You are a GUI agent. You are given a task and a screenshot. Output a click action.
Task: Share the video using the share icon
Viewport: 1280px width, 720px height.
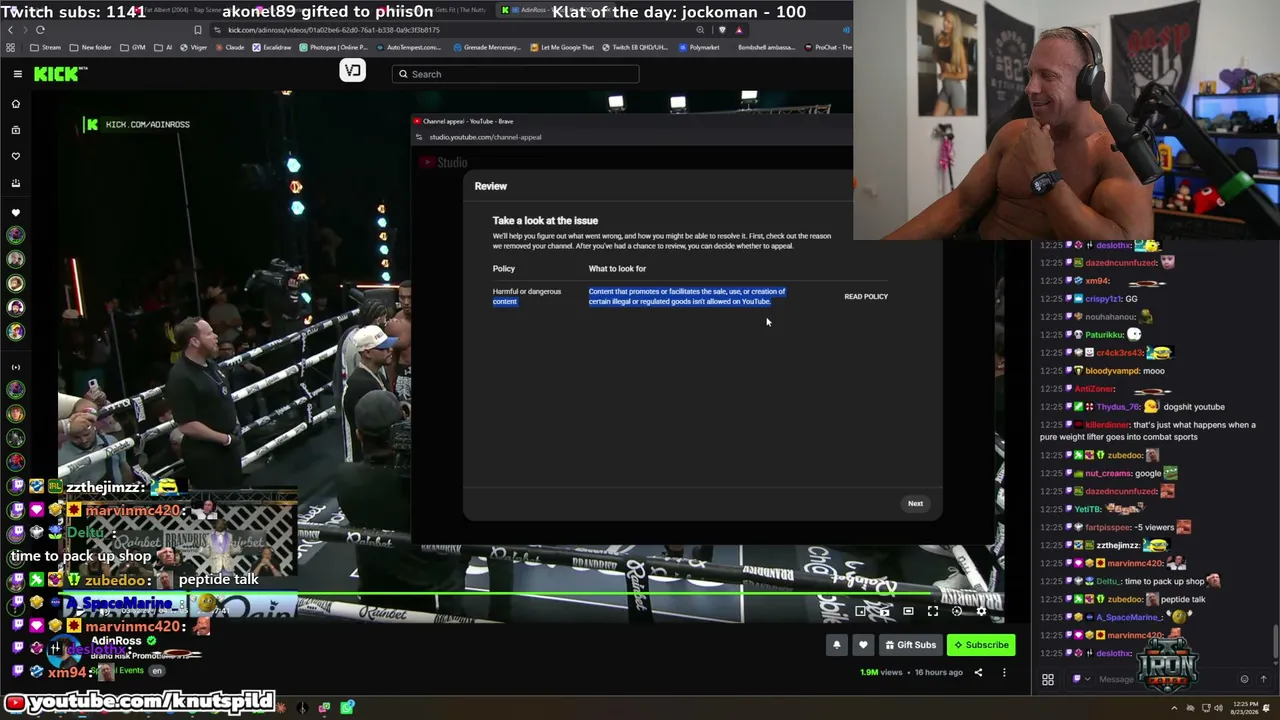(978, 672)
